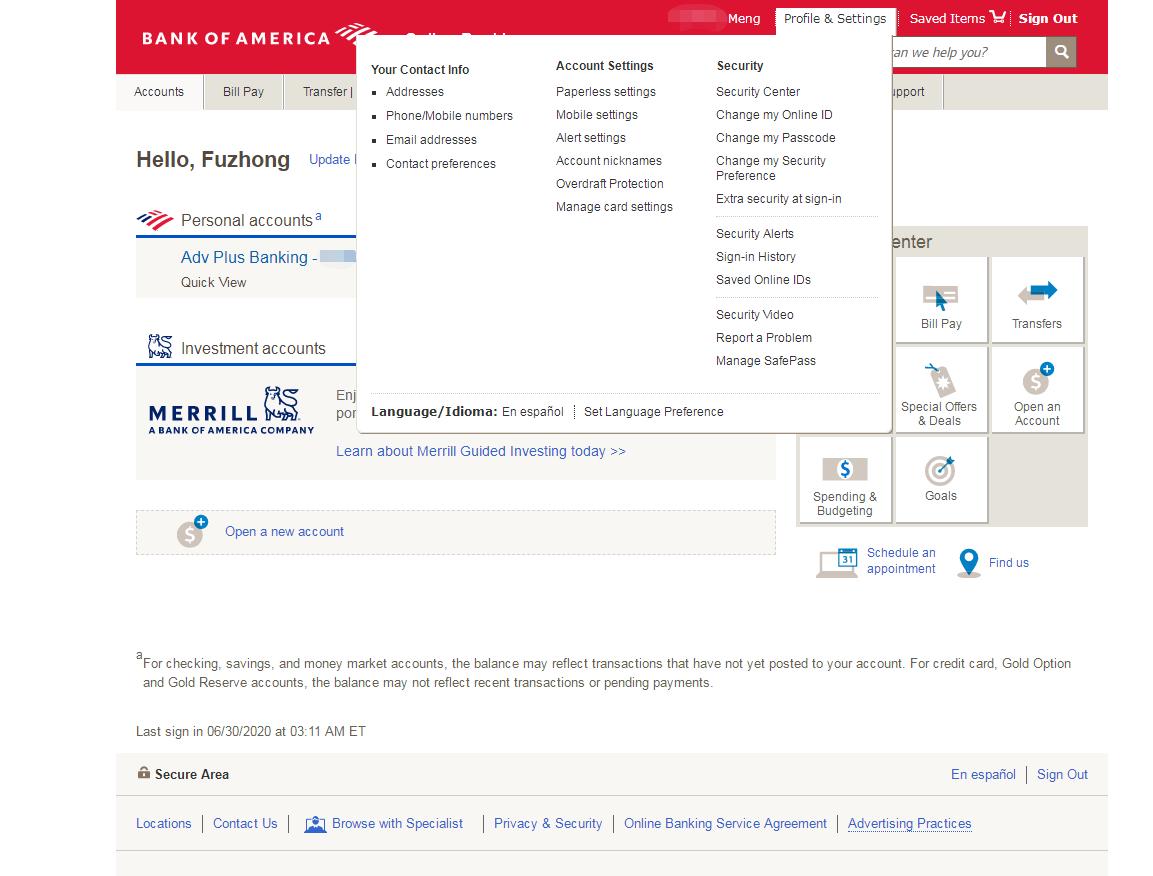Open the Open an Account tile
The height and width of the screenshot is (876, 1153).
pyautogui.click(x=1037, y=390)
